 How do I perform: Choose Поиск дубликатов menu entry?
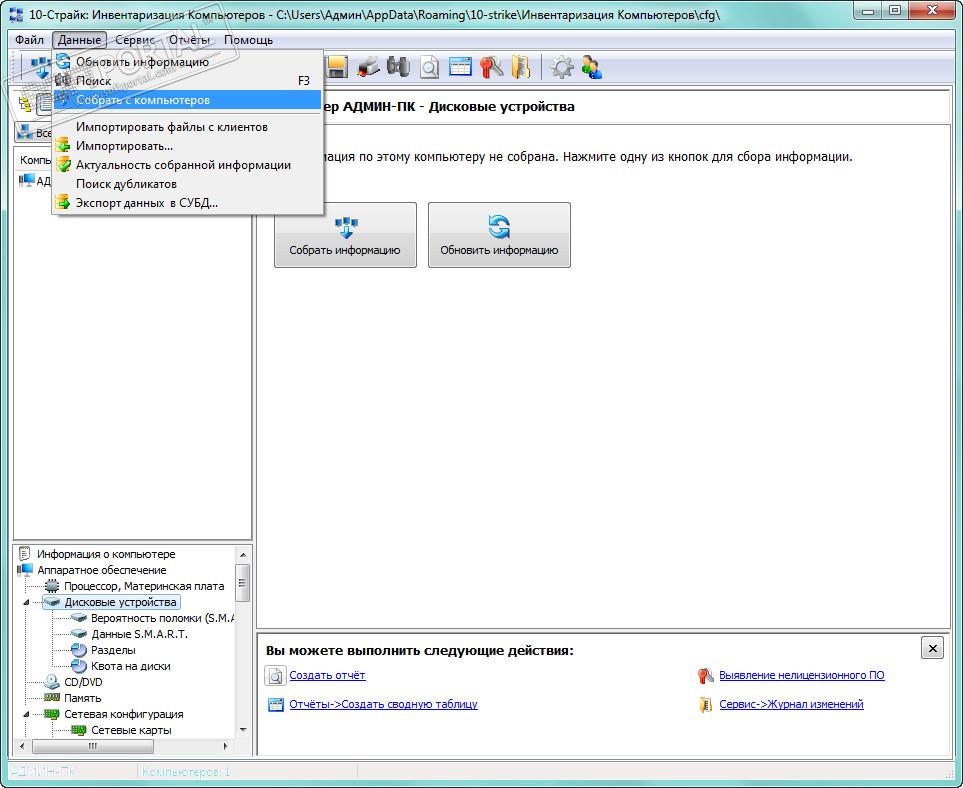pyautogui.click(x=187, y=184)
